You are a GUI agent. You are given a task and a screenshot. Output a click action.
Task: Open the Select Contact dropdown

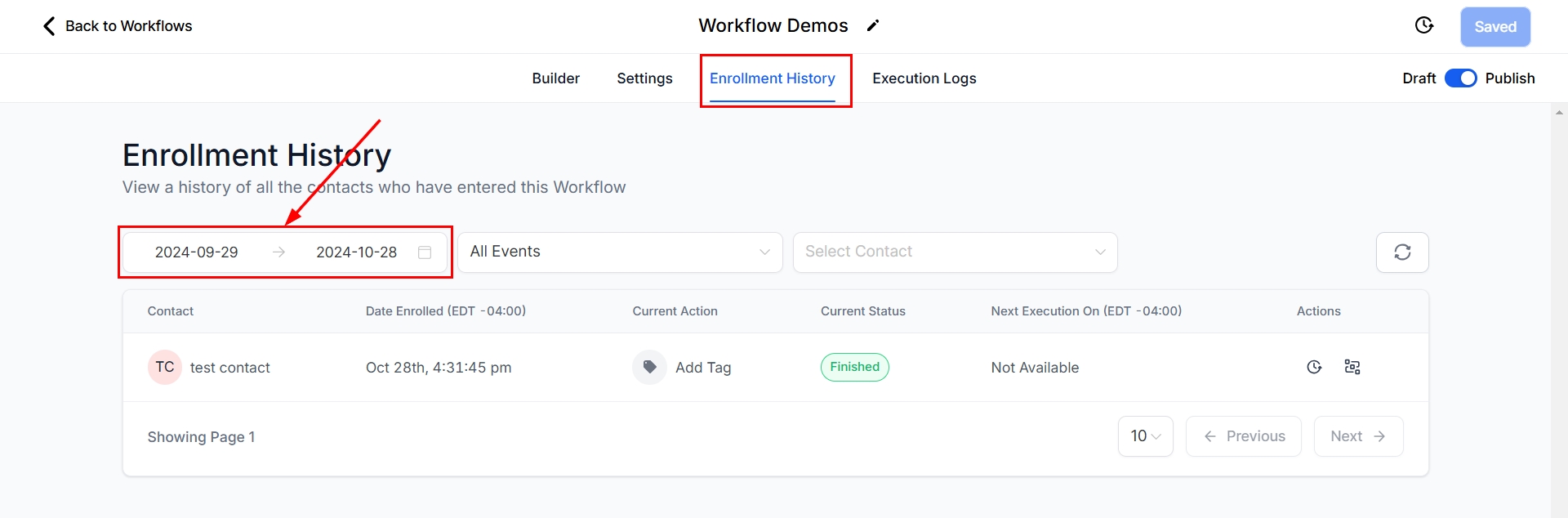(x=954, y=252)
